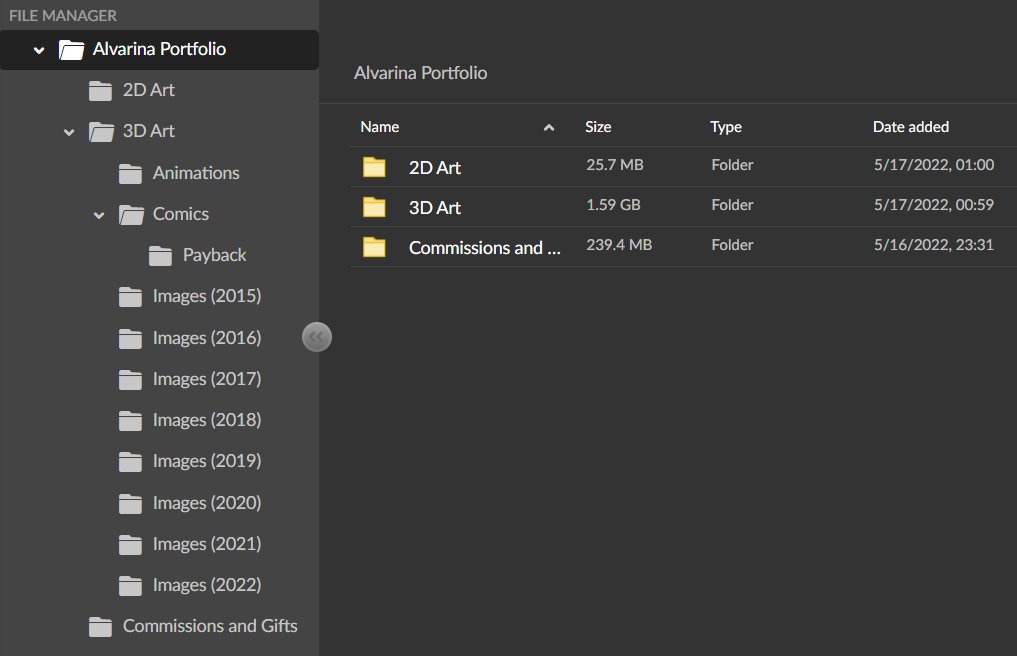Open Images (2020) tree item
Image resolution: width=1017 pixels, height=656 pixels.
(207, 502)
